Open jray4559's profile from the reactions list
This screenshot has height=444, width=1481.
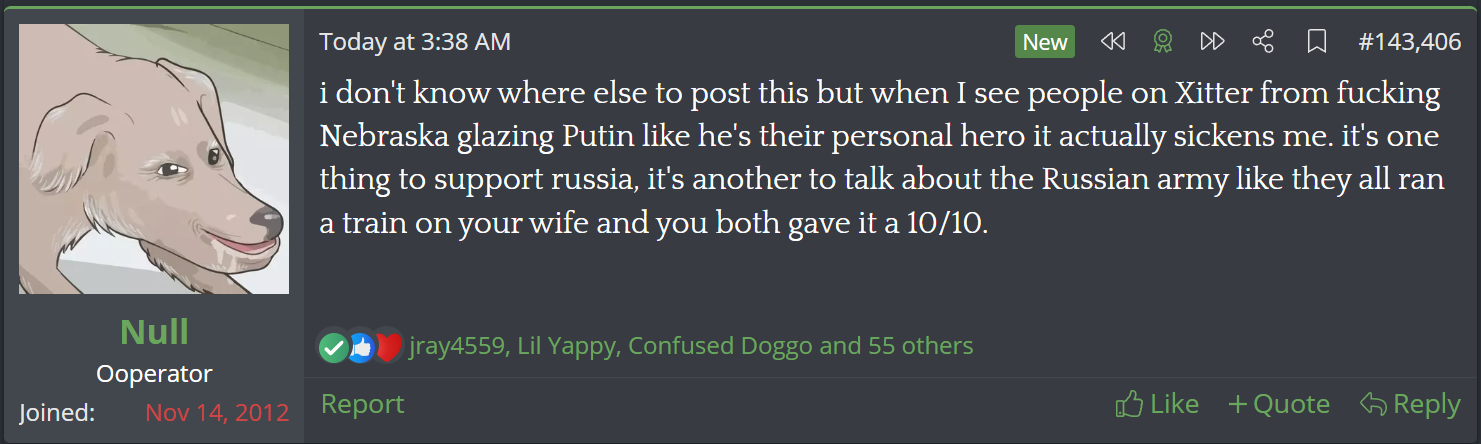457,347
